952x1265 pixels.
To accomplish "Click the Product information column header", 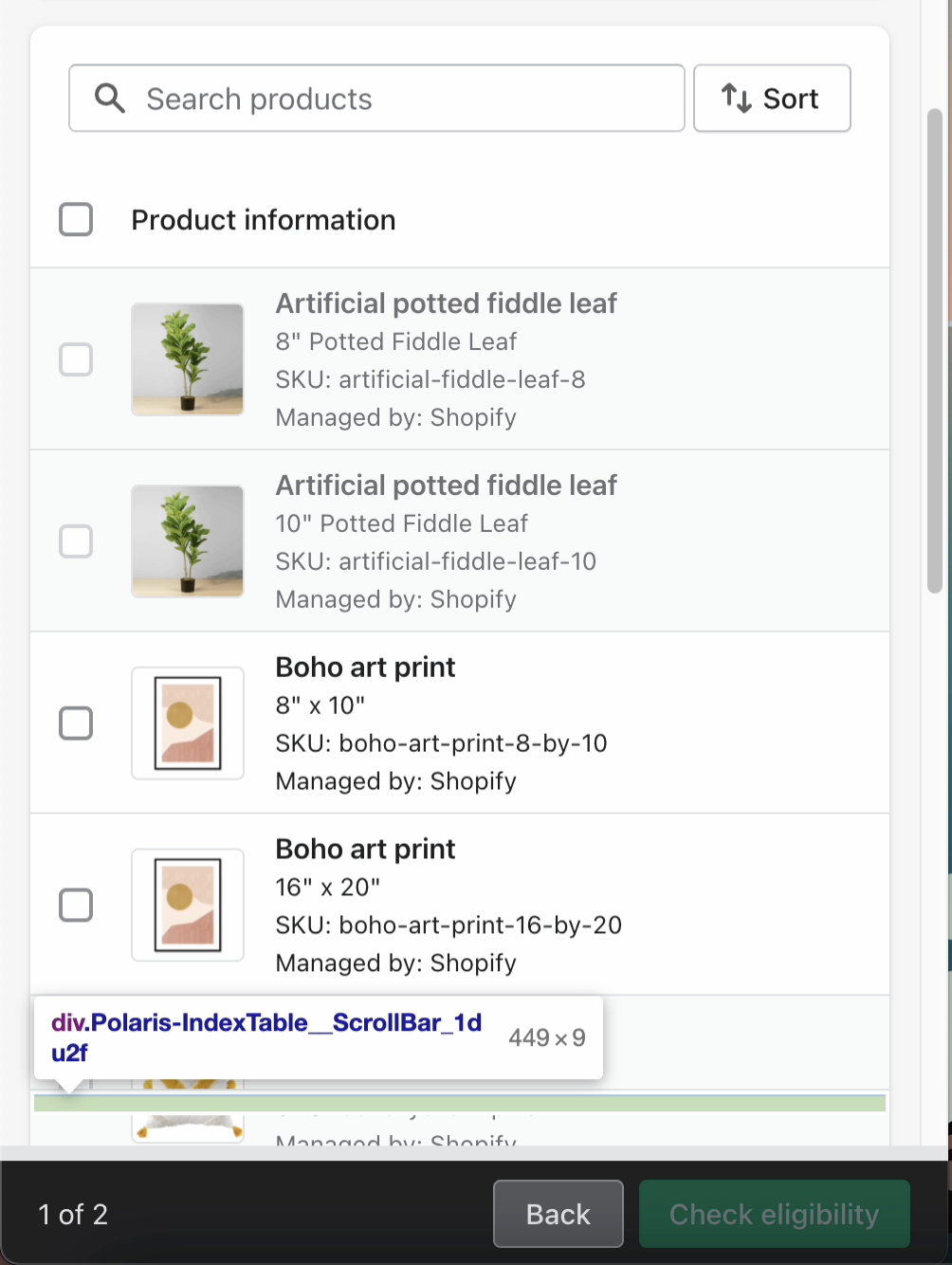I will [264, 219].
